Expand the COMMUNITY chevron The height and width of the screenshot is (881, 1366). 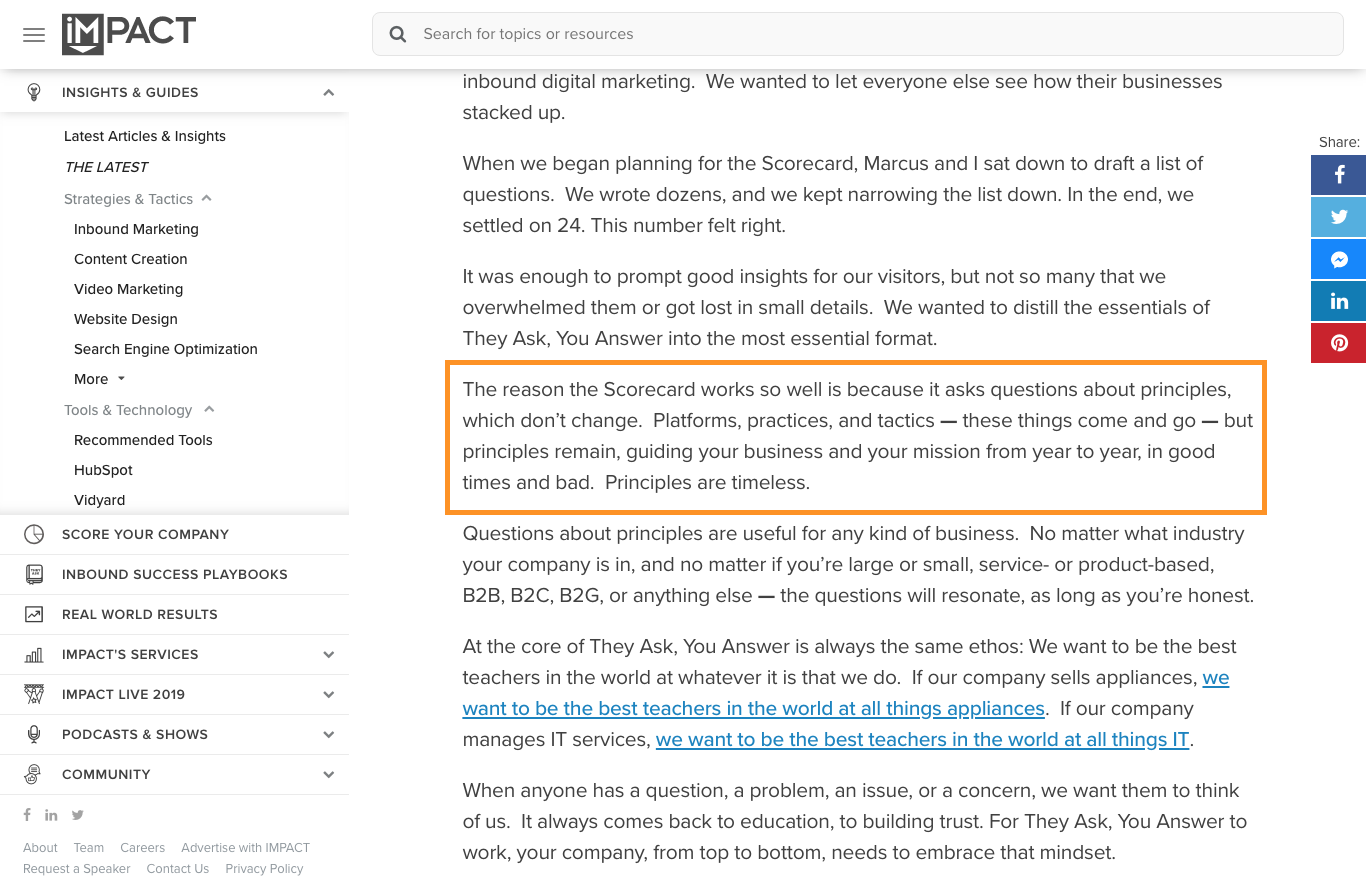pos(328,774)
